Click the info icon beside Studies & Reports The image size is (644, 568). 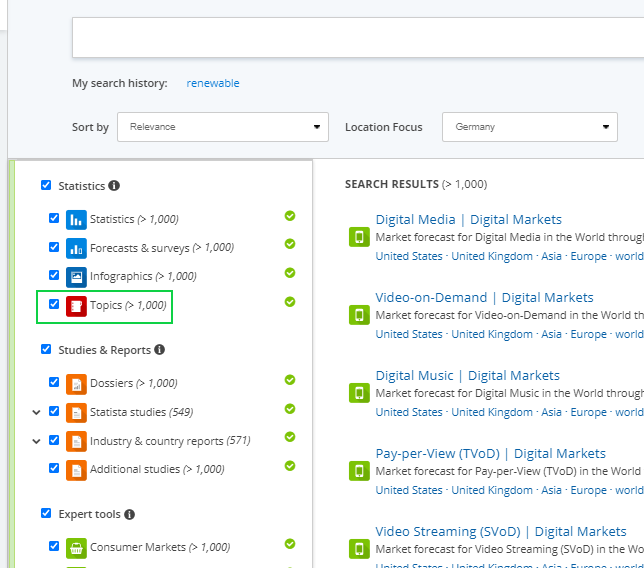tap(159, 350)
